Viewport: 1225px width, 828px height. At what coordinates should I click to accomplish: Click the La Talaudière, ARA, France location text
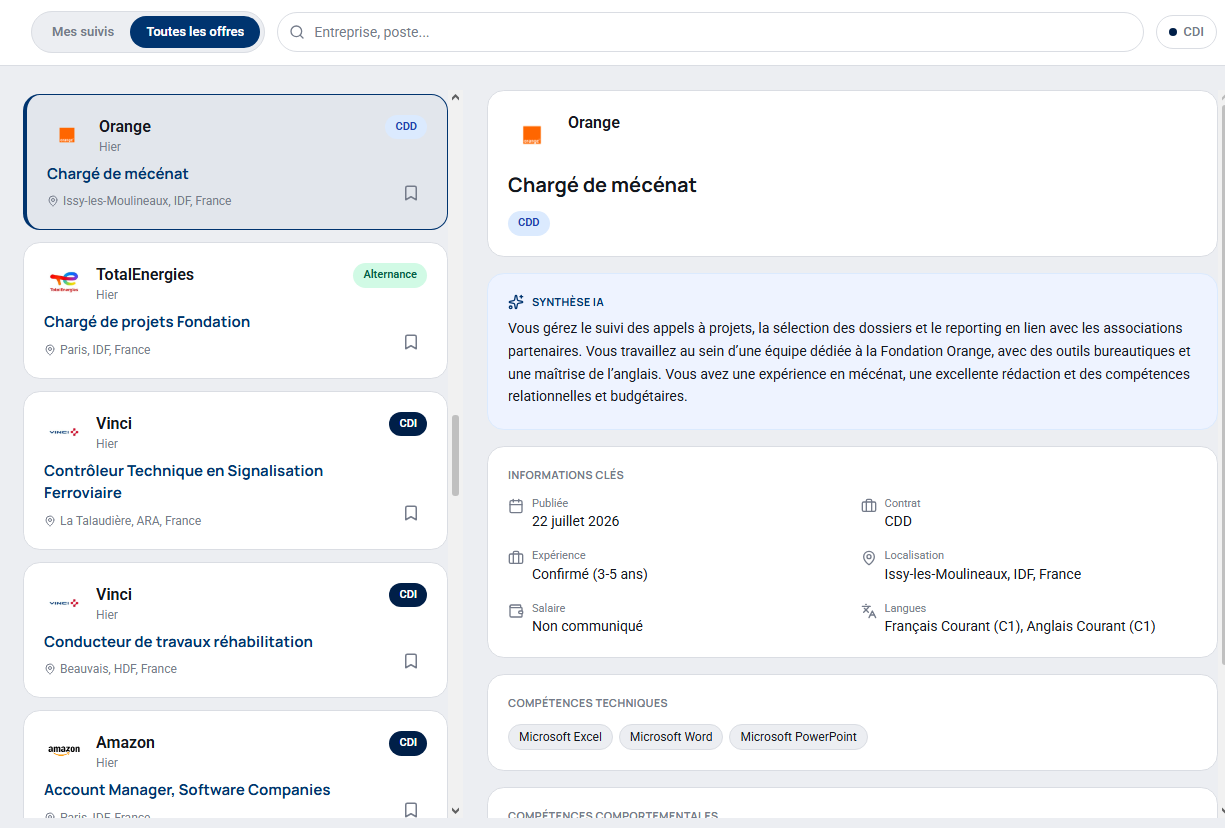131,521
